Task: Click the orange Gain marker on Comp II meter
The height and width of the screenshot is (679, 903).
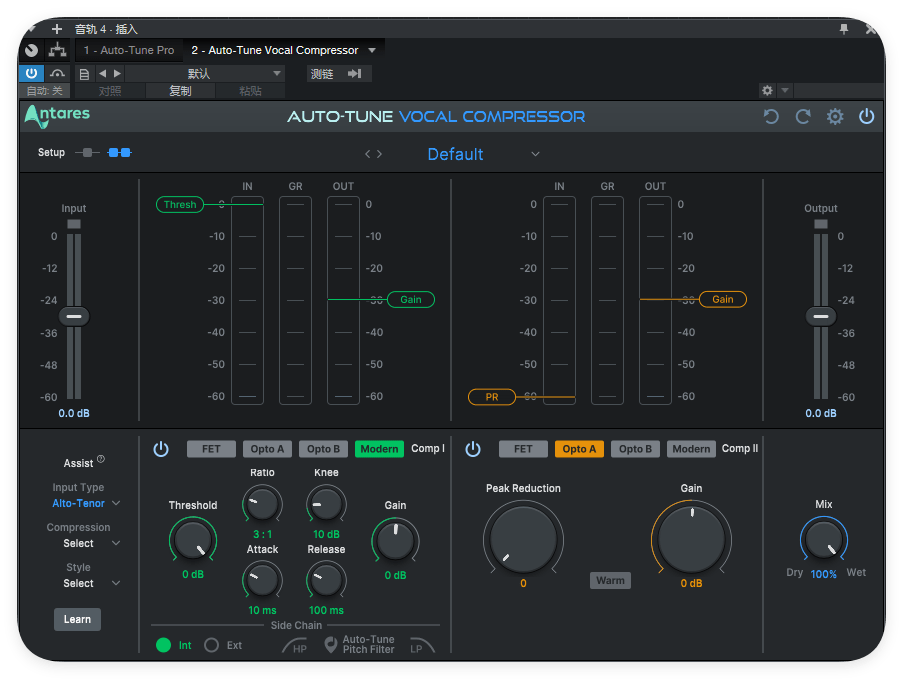Action: tap(723, 299)
